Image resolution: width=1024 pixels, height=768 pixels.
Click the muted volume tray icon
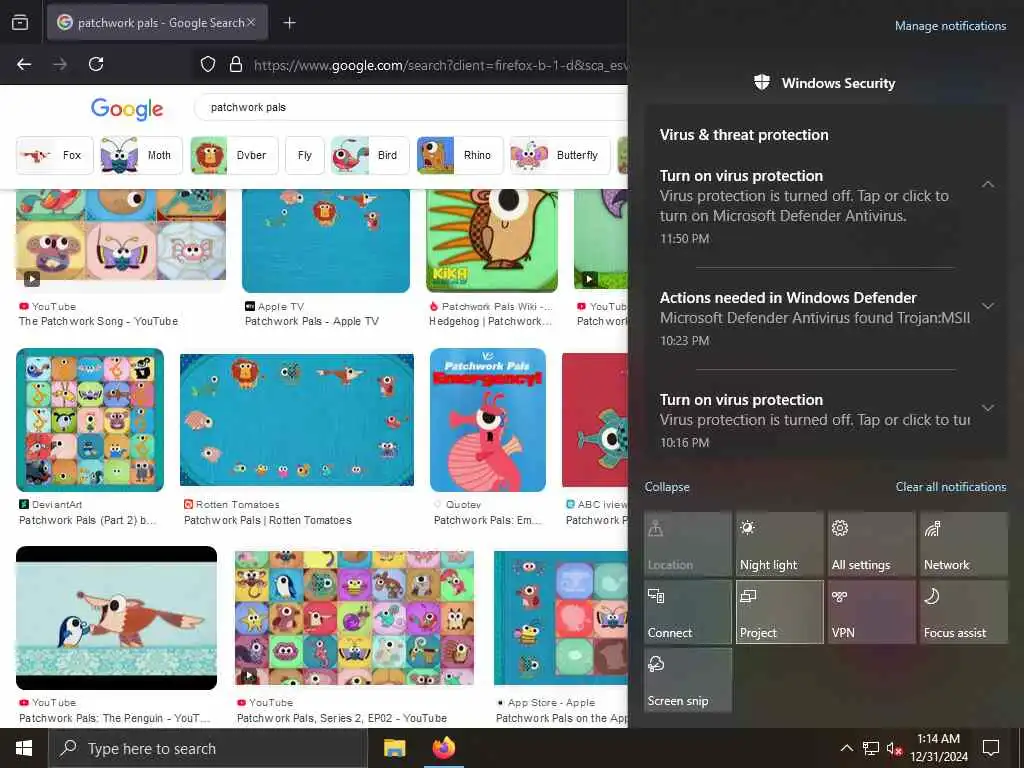[894, 748]
